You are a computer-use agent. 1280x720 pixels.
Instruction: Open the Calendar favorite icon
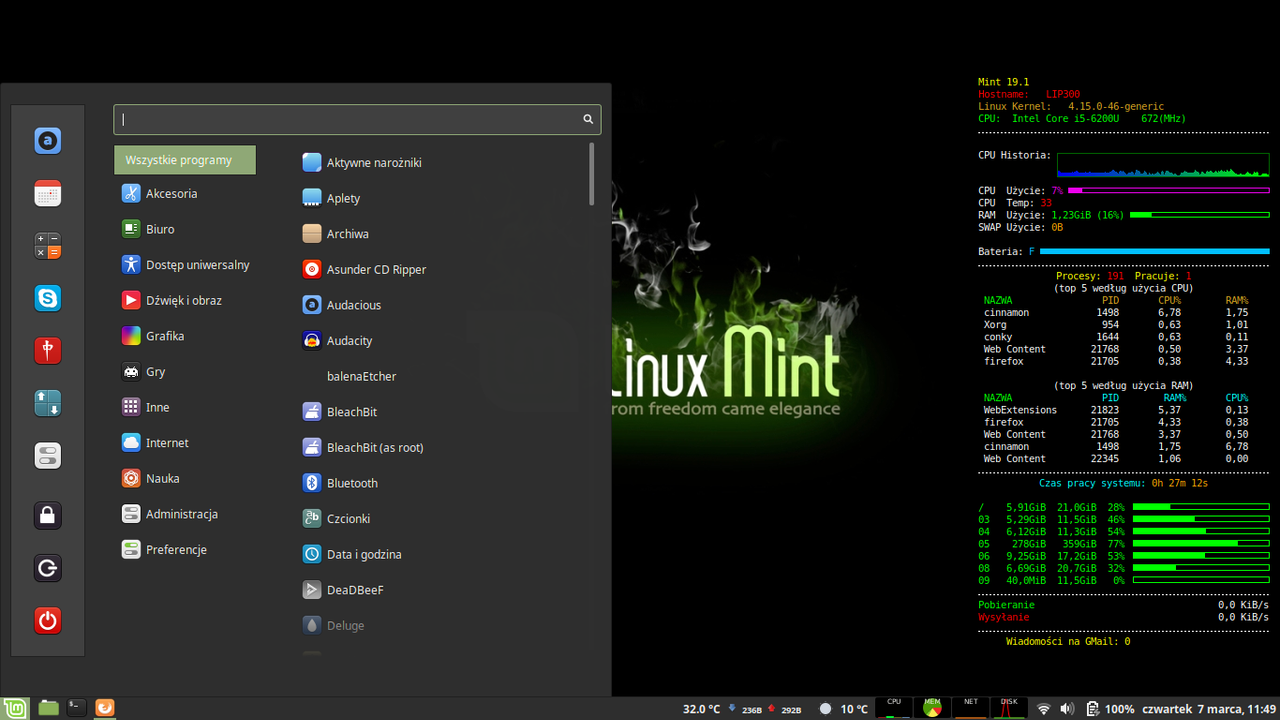click(x=48, y=194)
